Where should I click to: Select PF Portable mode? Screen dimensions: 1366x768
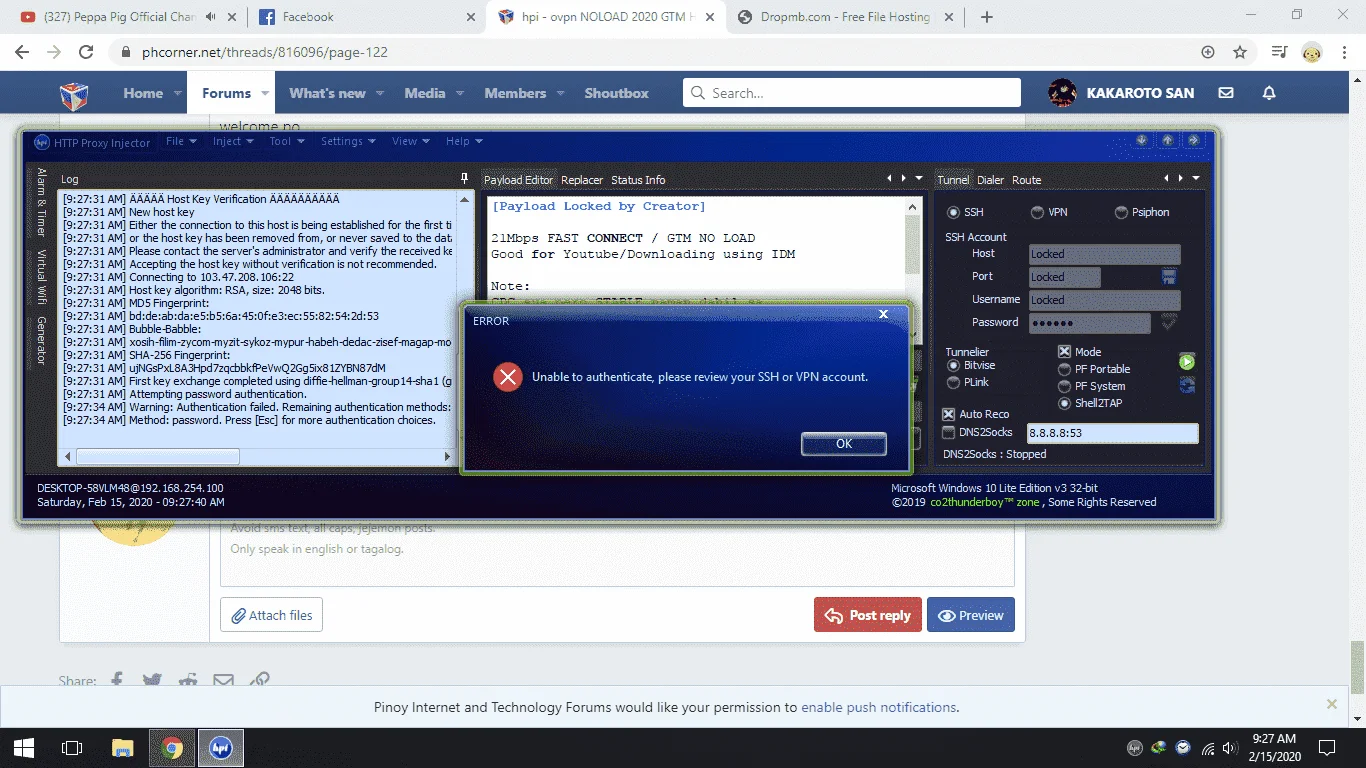click(x=1065, y=369)
